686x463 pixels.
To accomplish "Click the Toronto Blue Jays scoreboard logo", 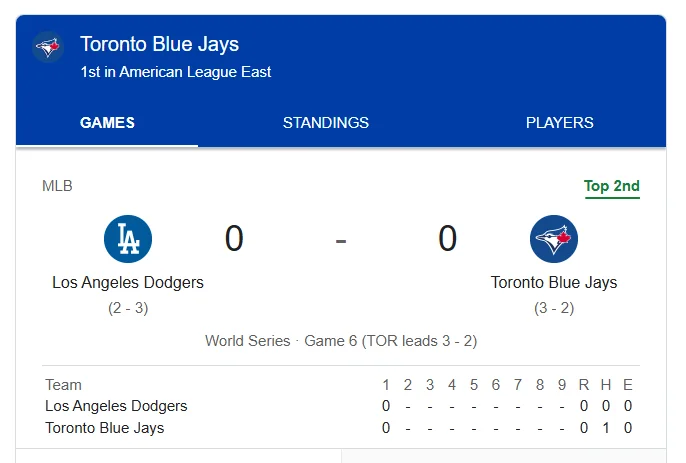I will 554,239.
